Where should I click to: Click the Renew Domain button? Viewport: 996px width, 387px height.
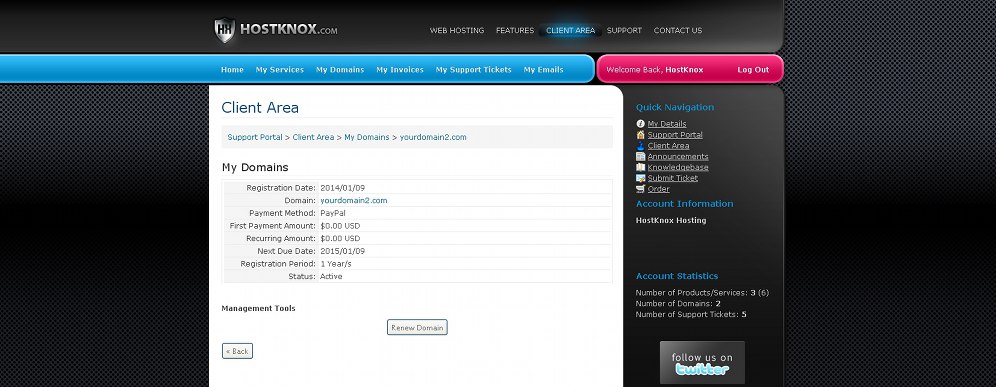point(417,327)
